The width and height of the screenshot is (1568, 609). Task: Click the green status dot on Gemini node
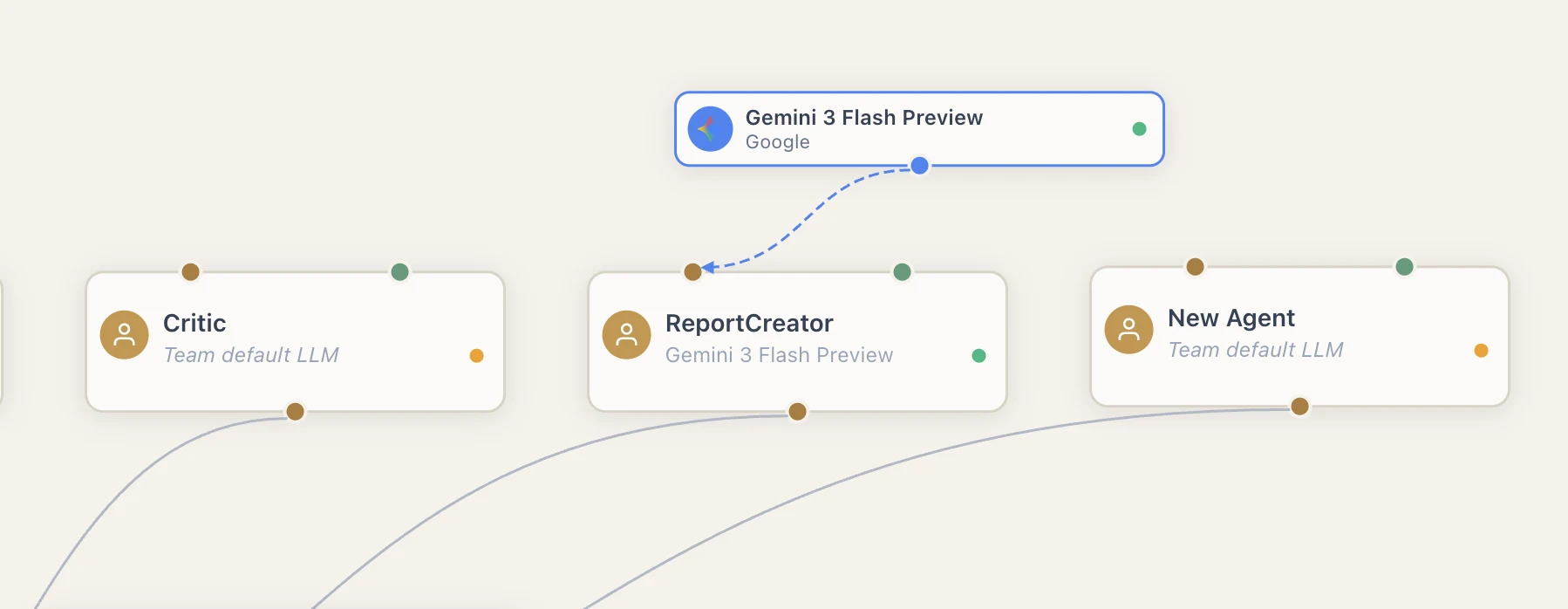(x=1139, y=129)
